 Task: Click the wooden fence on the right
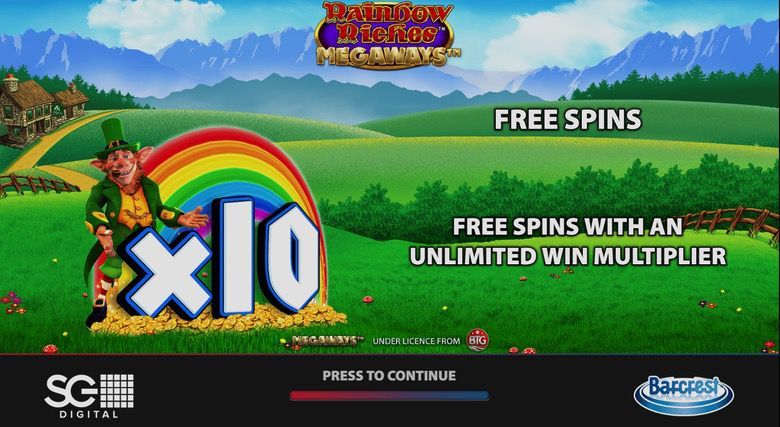[x=731, y=222]
